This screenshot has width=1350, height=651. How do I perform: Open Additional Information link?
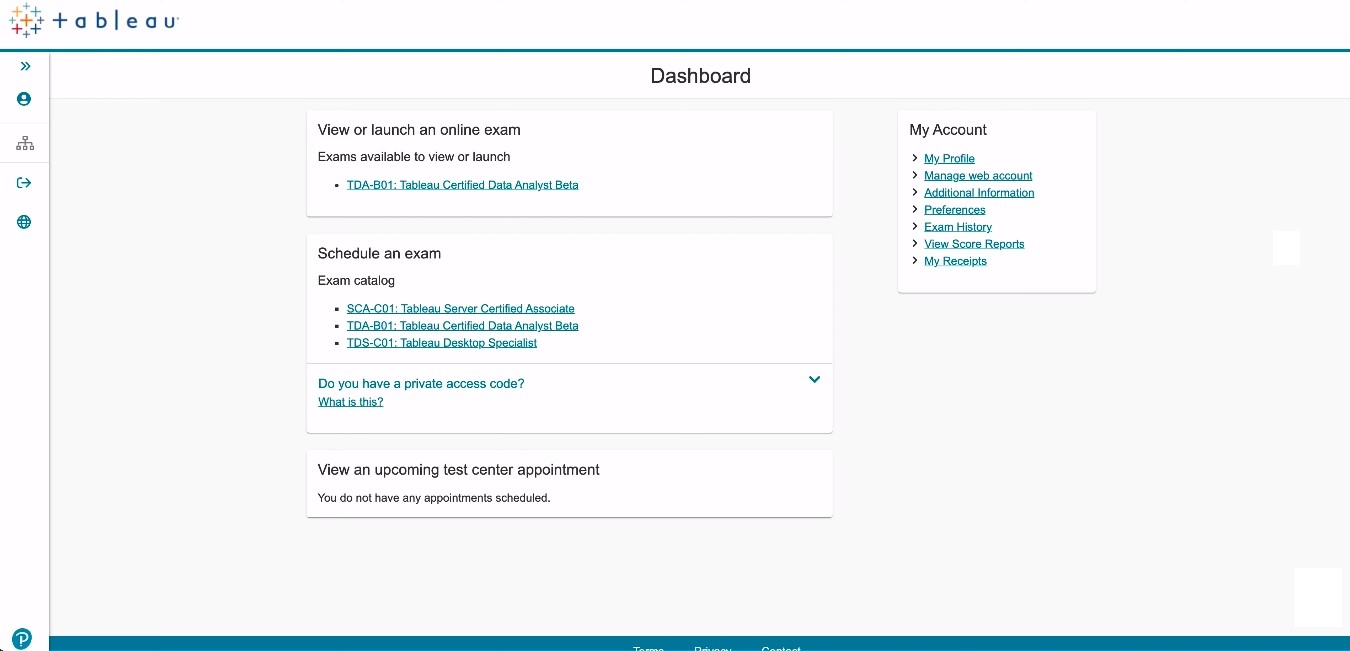coord(979,193)
